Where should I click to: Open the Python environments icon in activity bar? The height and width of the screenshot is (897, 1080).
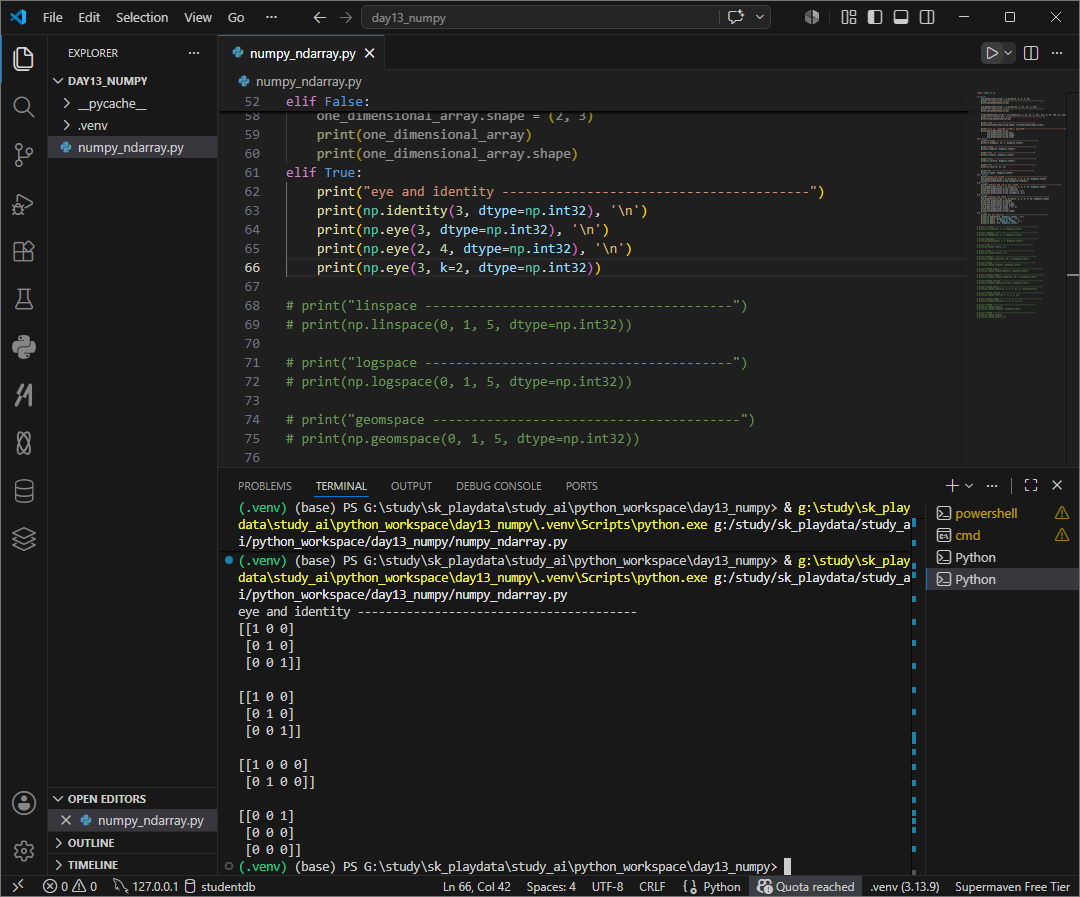[x=23, y=347]
